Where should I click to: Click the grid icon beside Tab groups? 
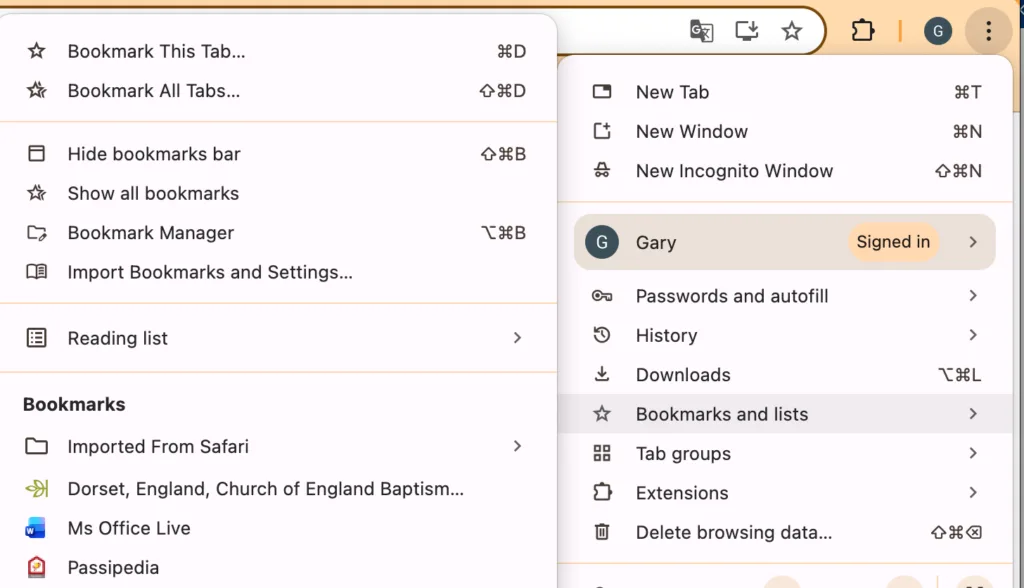coord(602,453)
